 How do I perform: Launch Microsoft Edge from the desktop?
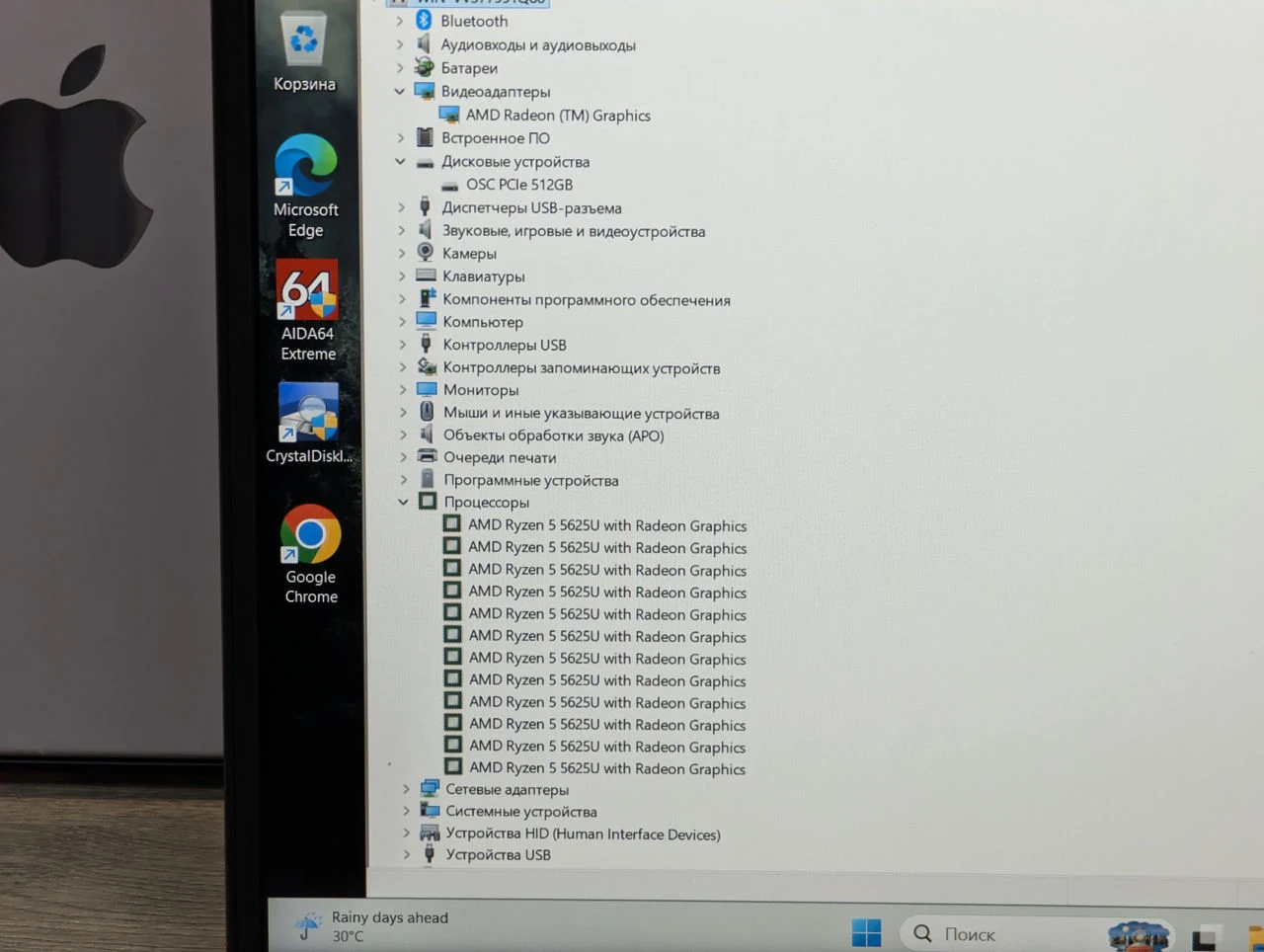coord(305,186)
